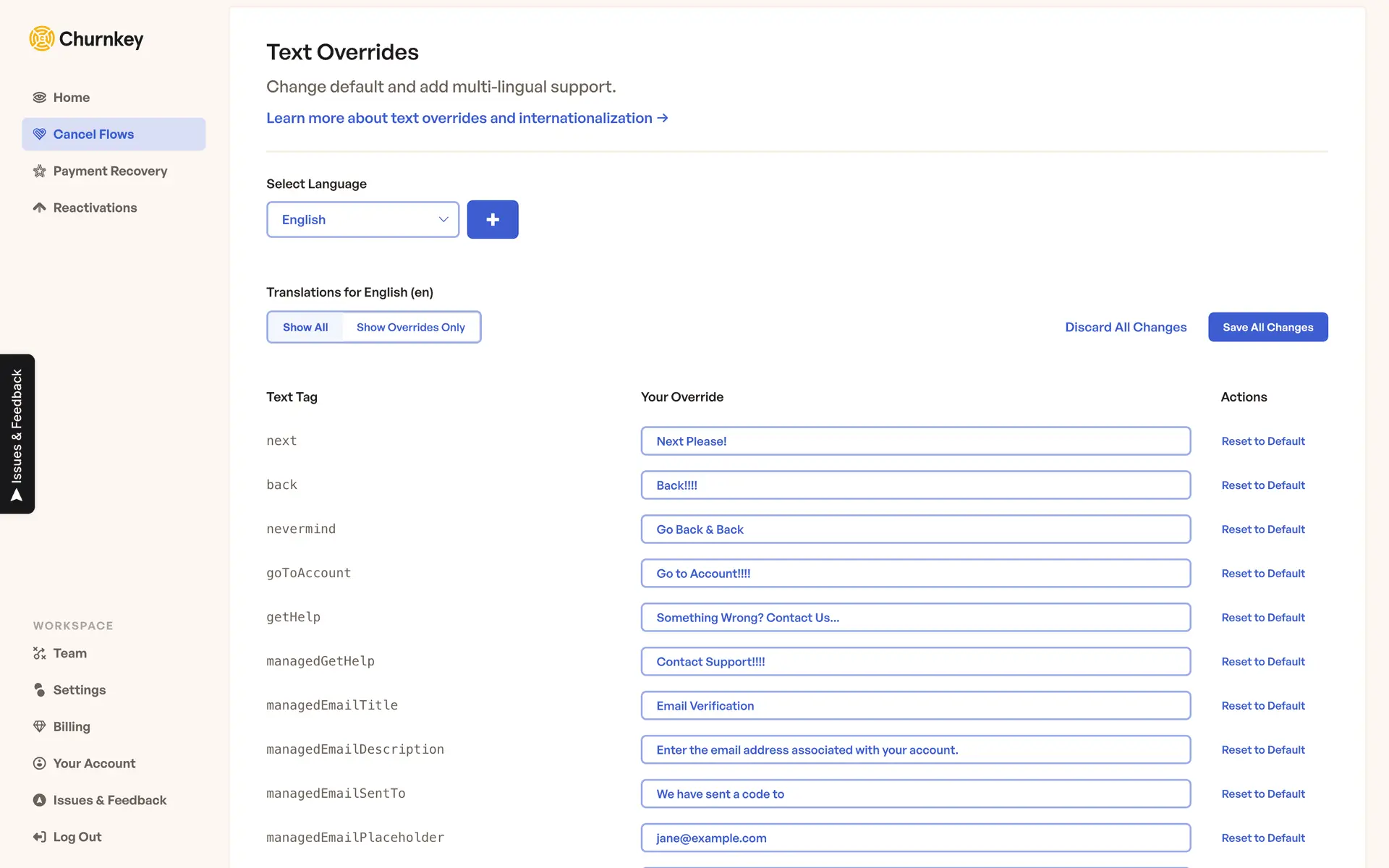The image size is (1389, 868).
Task: Open the English language dropdown
Action: tap(362, 220)
